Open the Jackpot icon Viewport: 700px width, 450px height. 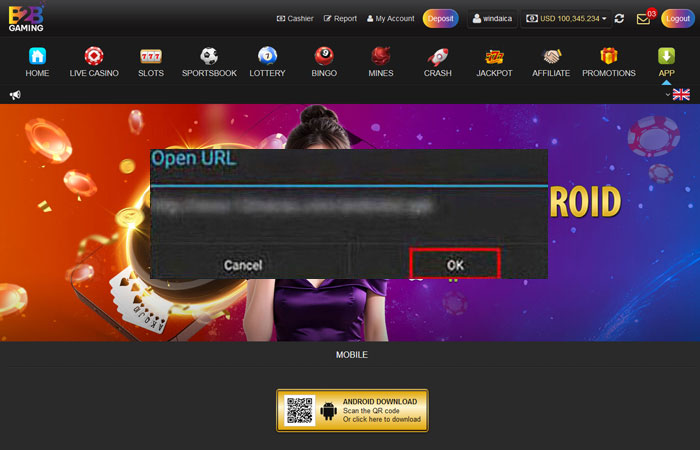pyautogui.click(x=494, y=56)
